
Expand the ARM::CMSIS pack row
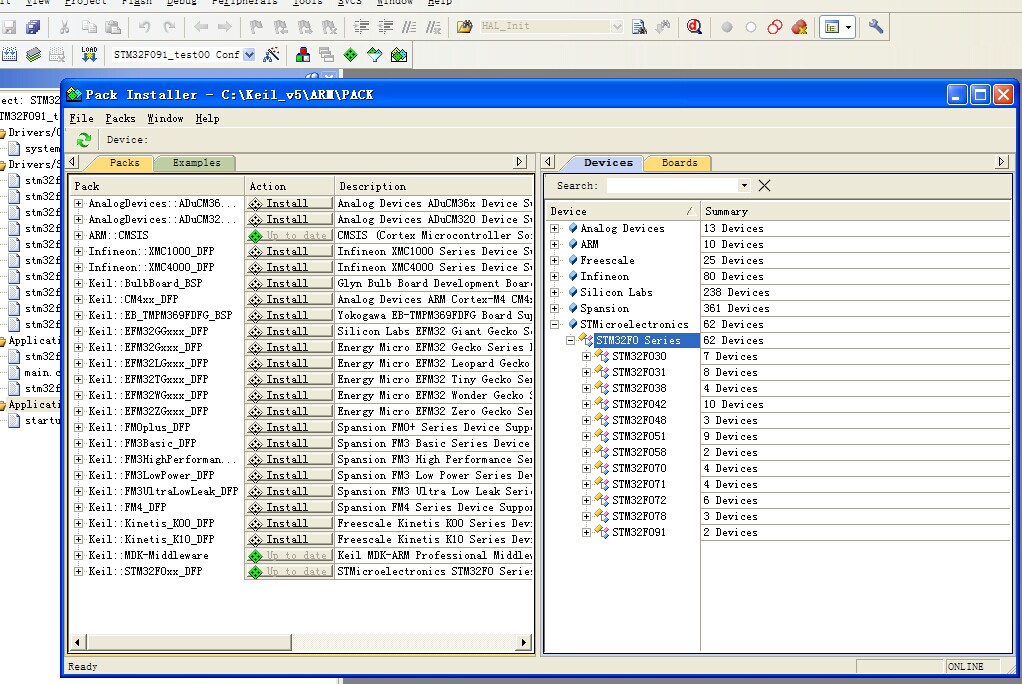point(78,235)
